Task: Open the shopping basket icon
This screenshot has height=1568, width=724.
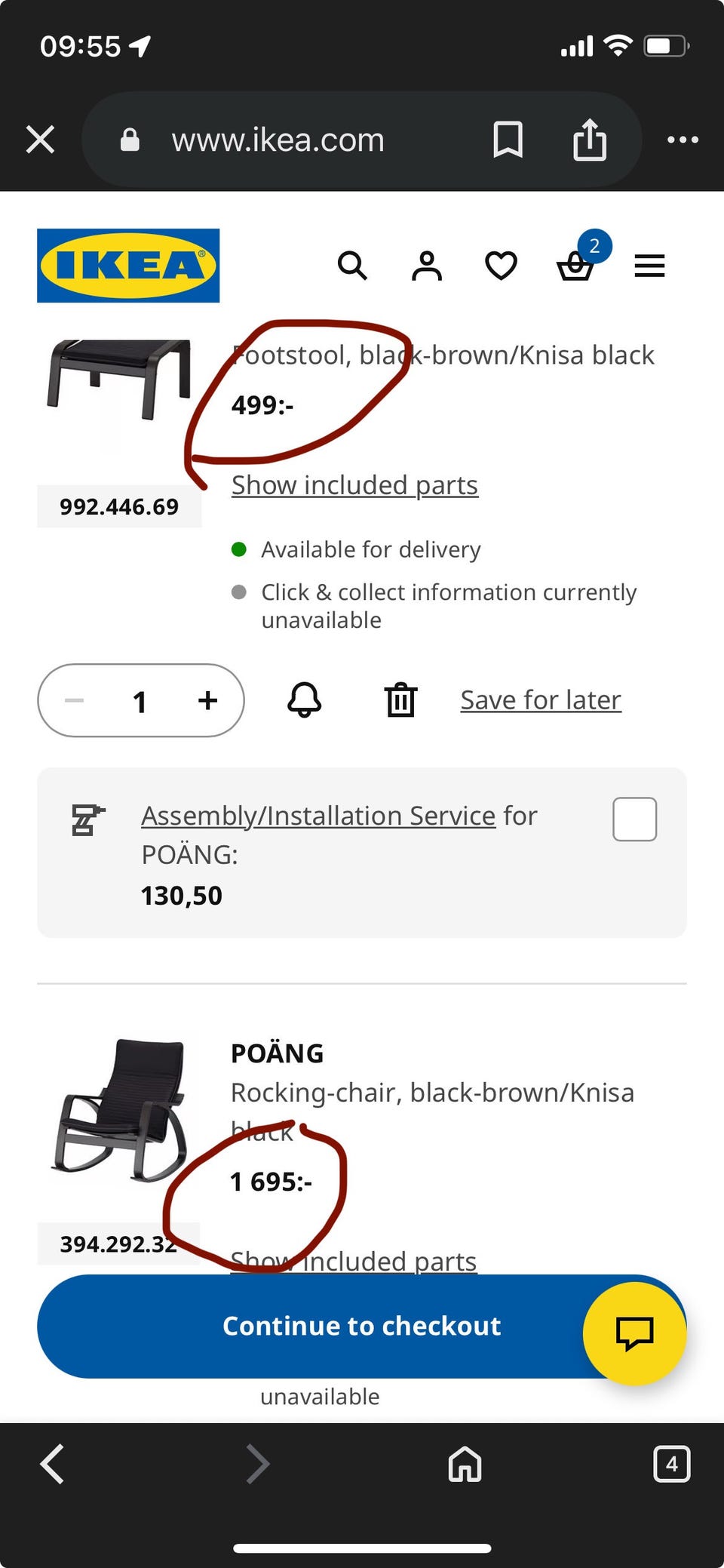Action: pyautogui.click(x=575, y=267)
